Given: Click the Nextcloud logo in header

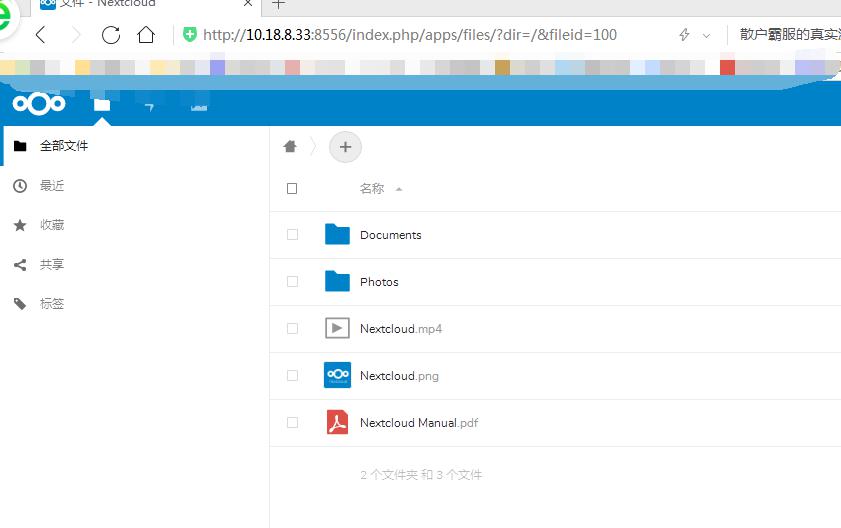Looking at the screenshot, I should tap(39, 104).
